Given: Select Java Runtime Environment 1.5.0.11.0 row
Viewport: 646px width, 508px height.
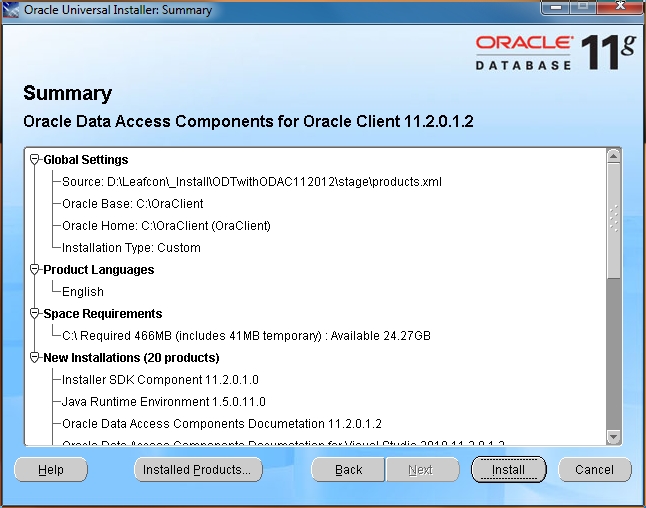Looking at the screenshot, I should pos(164,402).
